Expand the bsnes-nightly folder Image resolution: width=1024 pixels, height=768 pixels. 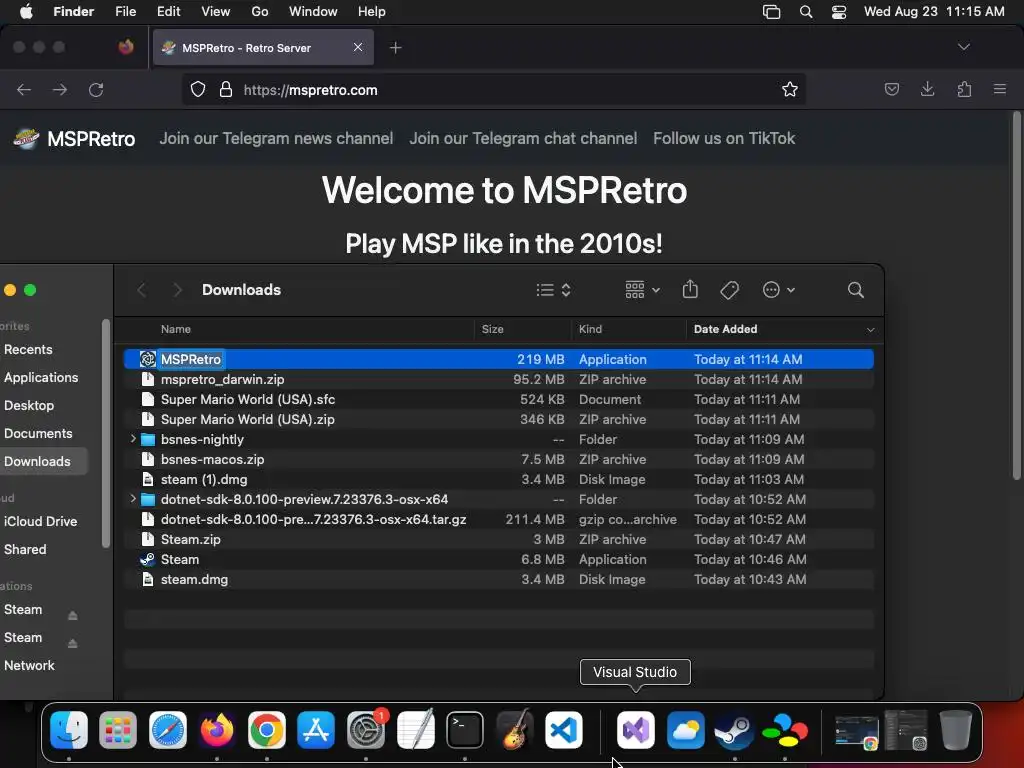coord(133,439)
